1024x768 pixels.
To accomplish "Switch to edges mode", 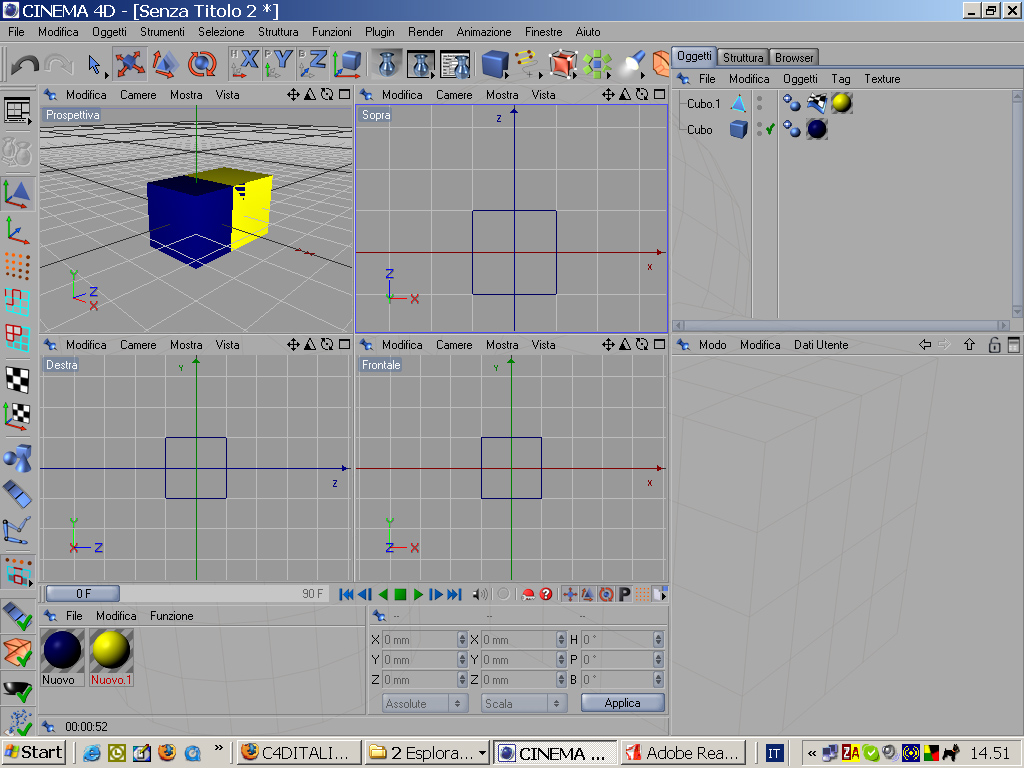I will pyautogui.click(x=18, y=302).
